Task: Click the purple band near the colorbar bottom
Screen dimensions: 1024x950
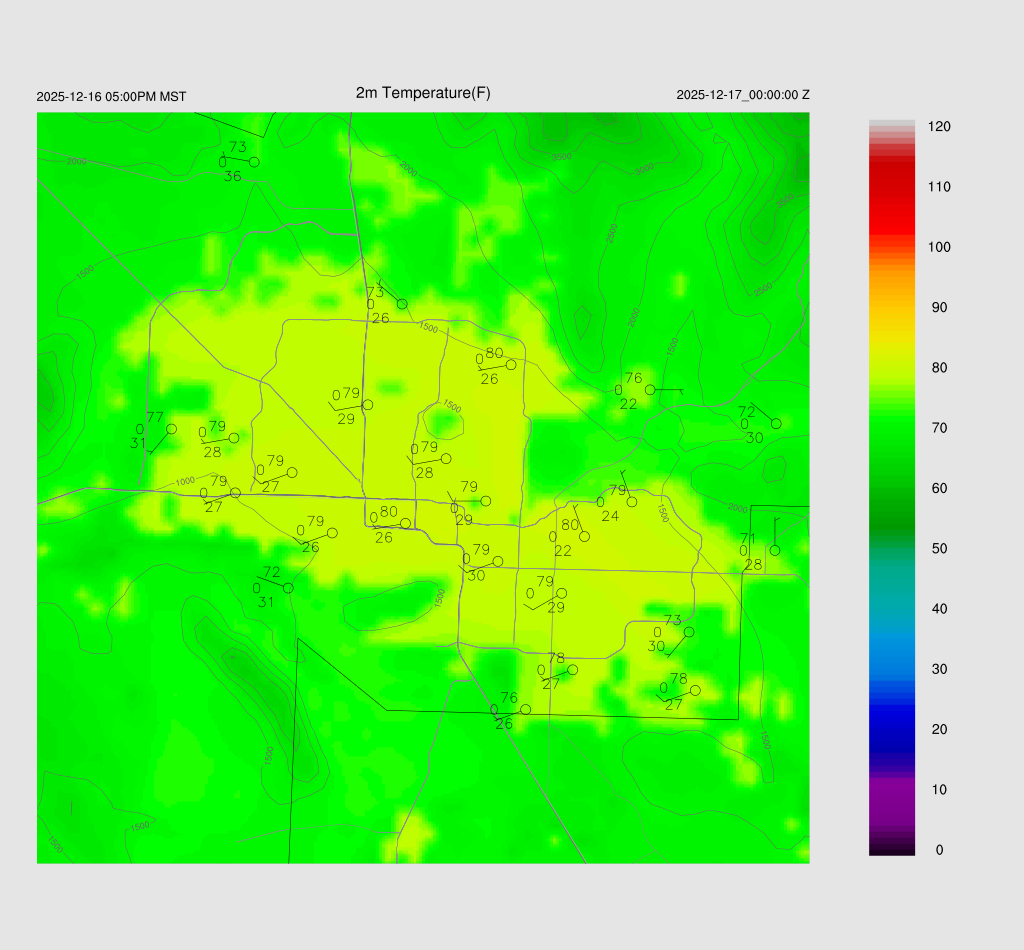Action: click(892, 800)
